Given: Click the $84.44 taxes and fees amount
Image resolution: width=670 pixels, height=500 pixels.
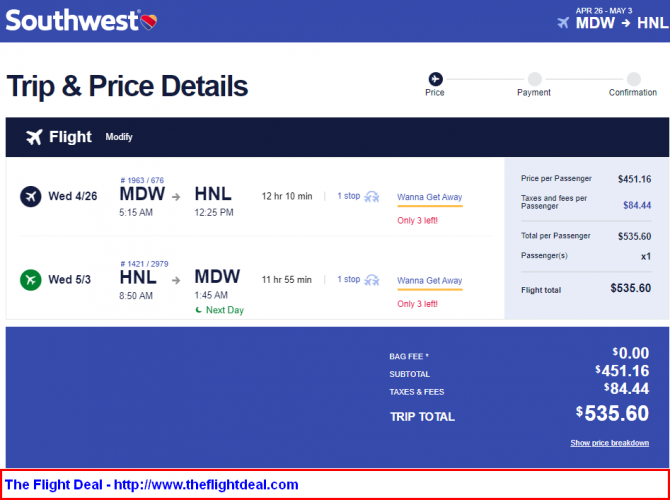Looking at the screenshot, I should 637,206.
